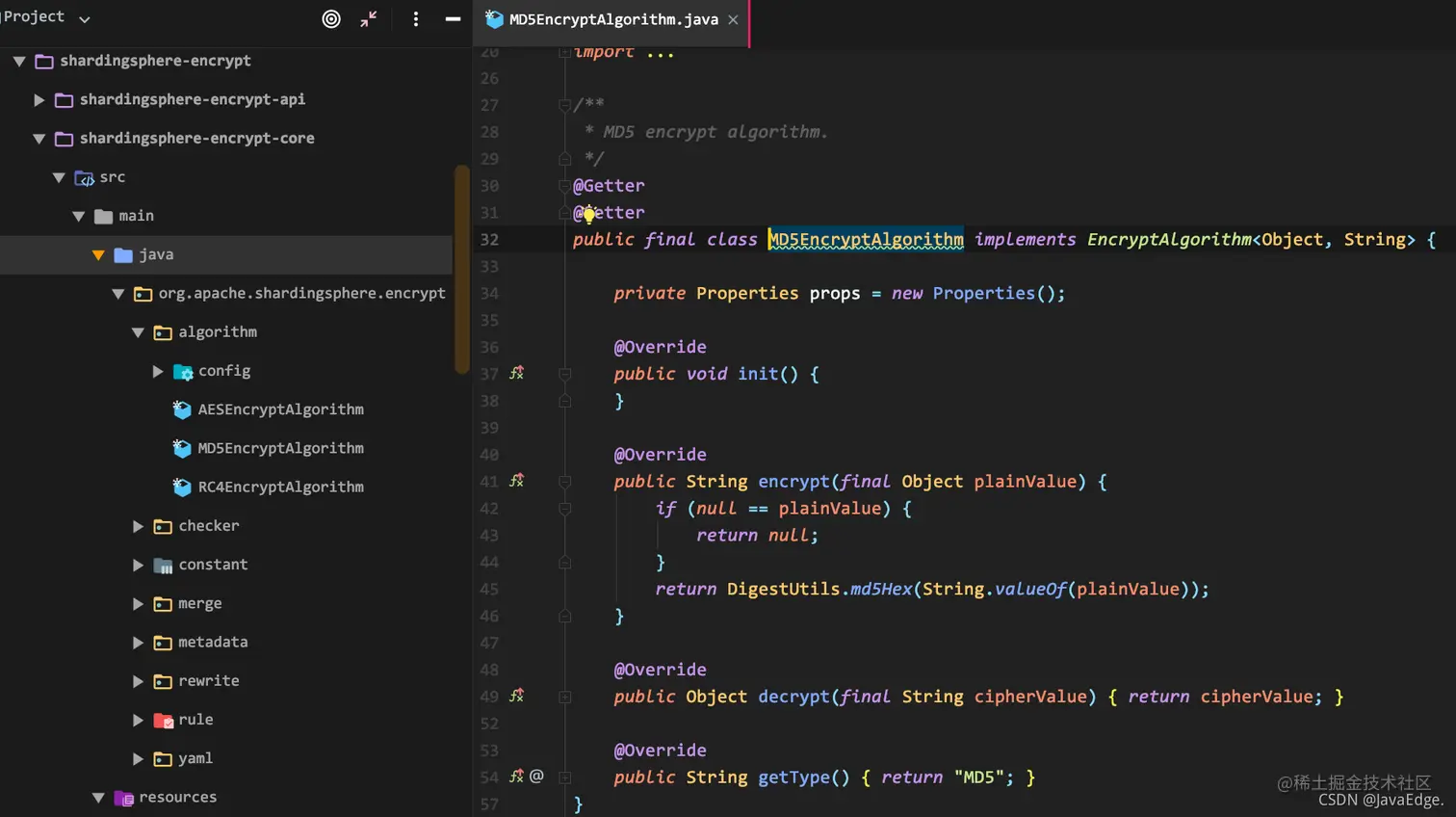1456x817 pixels.
Task: Click the yellow lightbulb intention icon
Action: [x=588, y=215]
